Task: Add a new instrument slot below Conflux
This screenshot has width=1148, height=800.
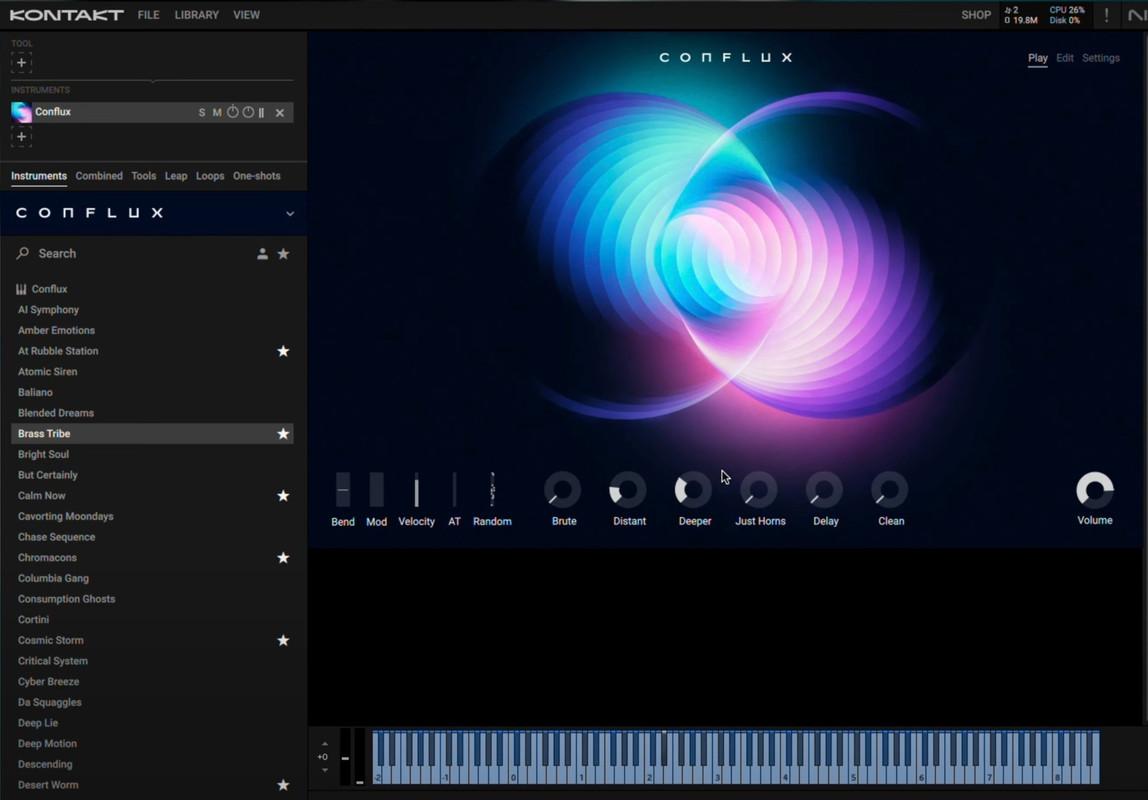Action: click(21, 137)
